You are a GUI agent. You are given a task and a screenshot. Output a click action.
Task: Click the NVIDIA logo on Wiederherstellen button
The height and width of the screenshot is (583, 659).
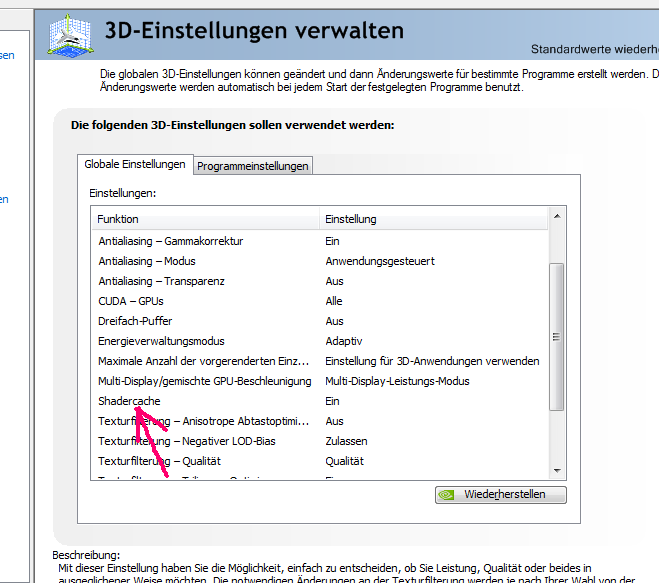pyautogui.click(x=446, y=495)
